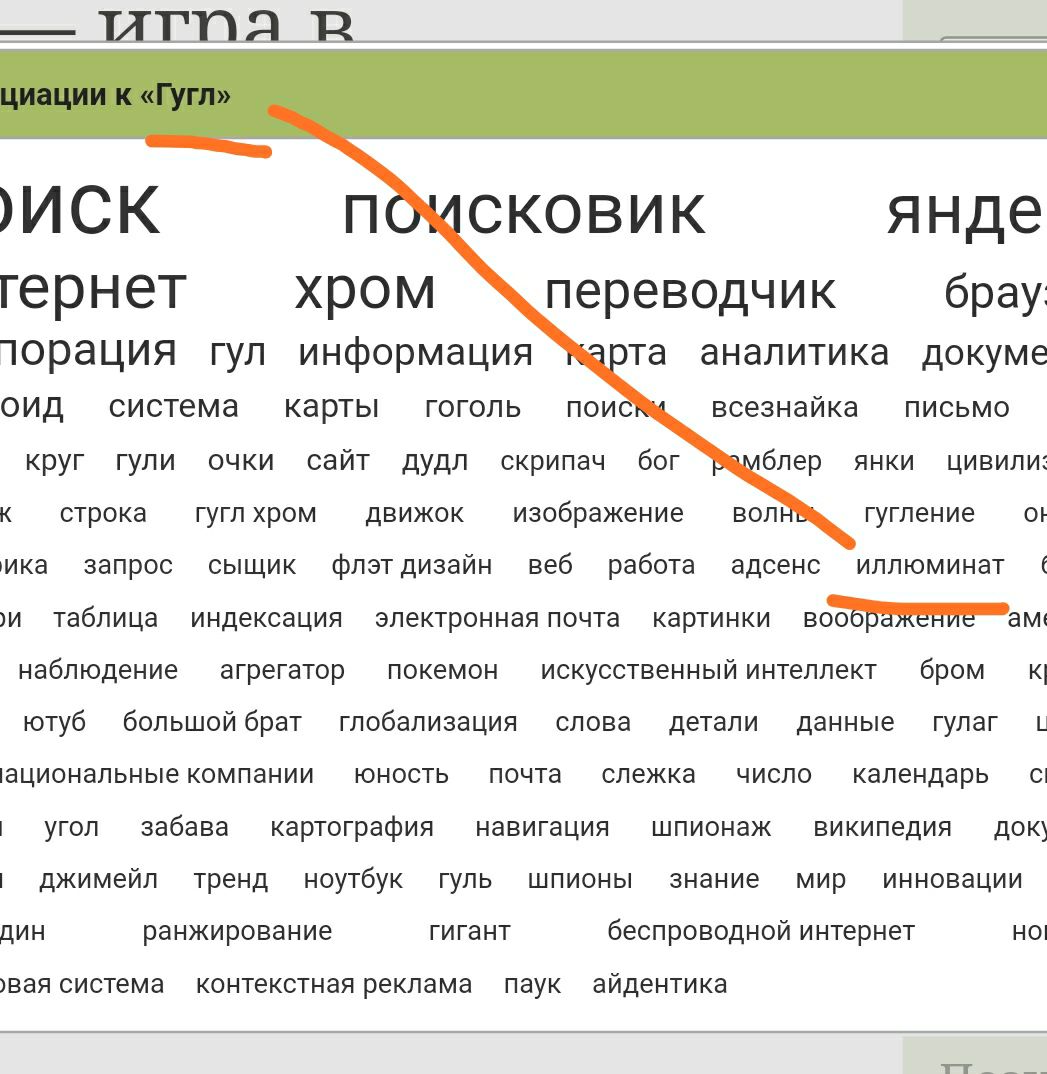Open the word «адсенс»

(776, 566)
